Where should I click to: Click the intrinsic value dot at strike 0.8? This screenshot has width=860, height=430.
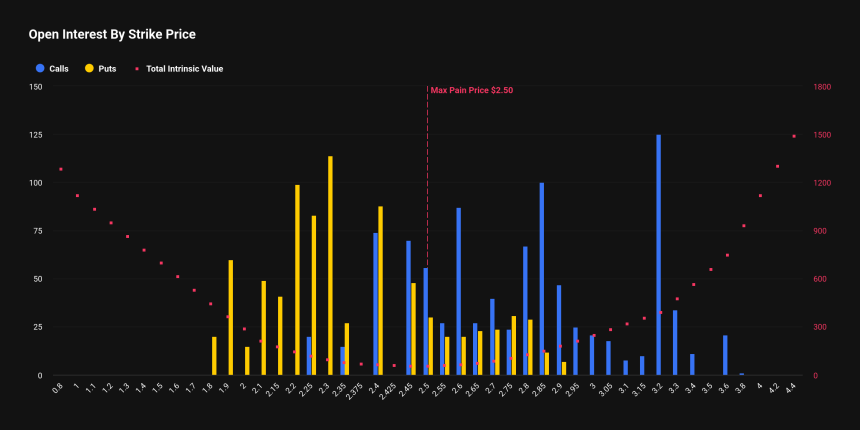click(61, 169)
